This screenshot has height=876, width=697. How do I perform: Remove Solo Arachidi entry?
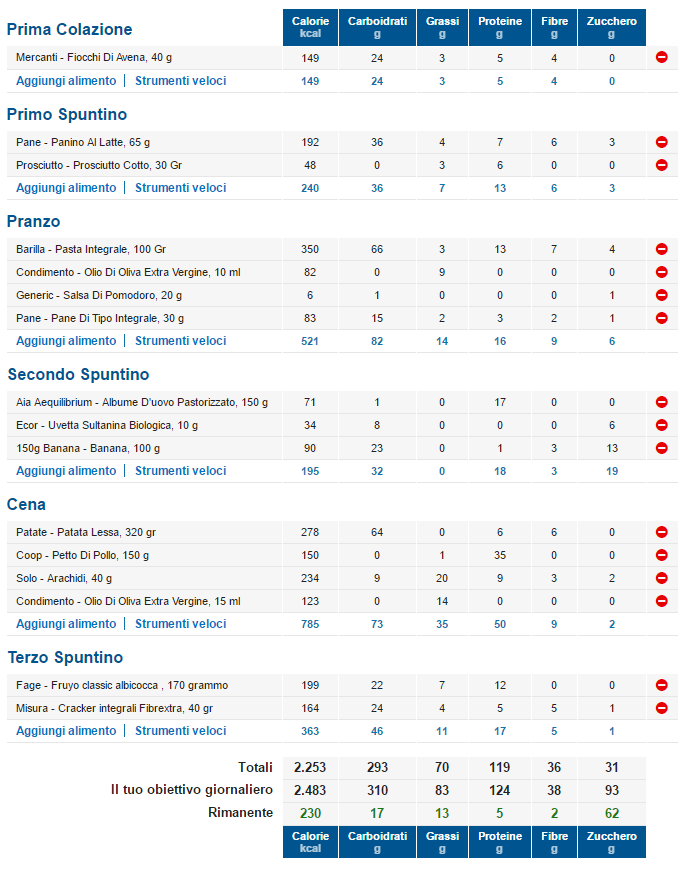pyautogui.click(x=661, y=578)
